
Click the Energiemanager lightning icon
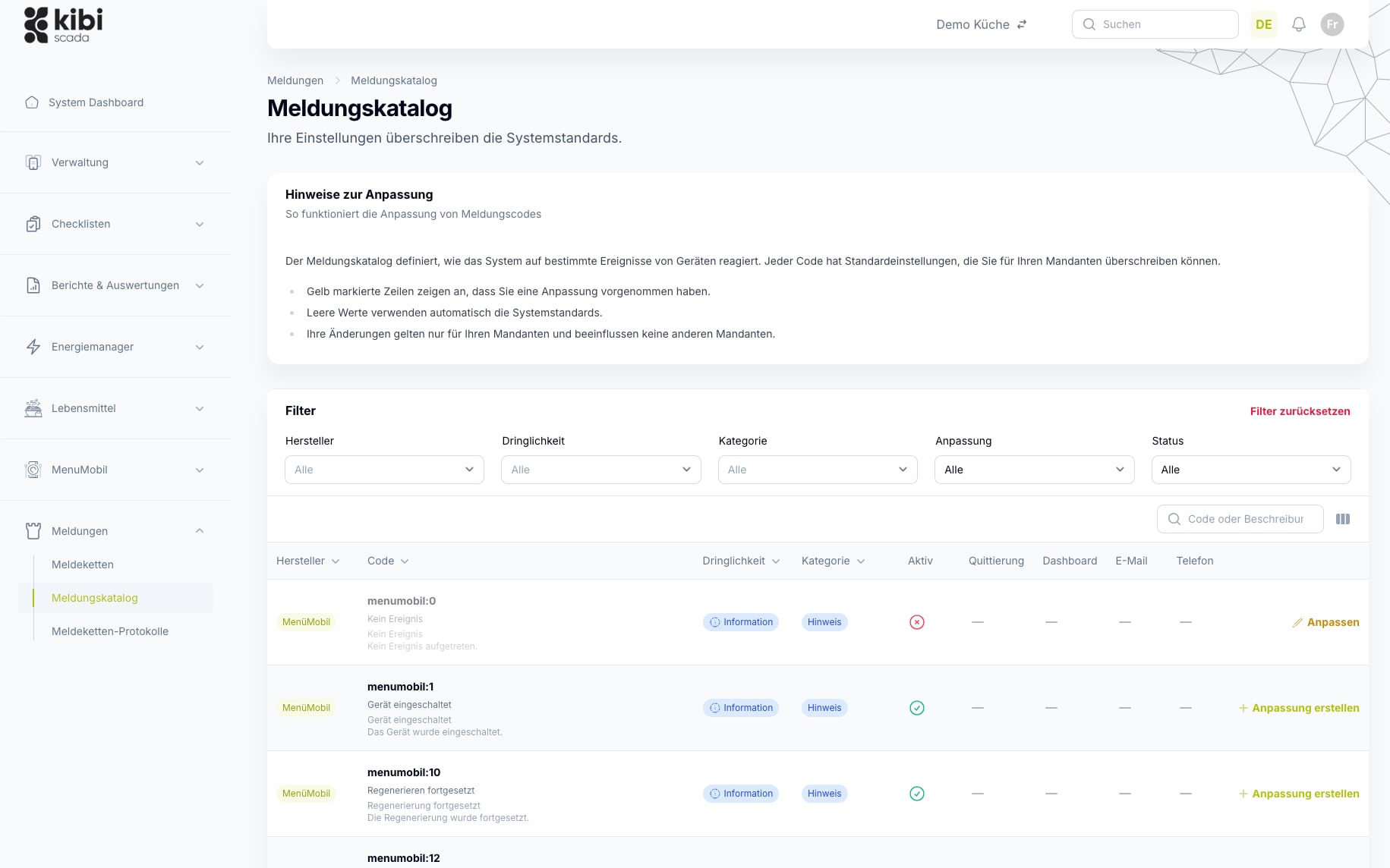coord(33,347)
